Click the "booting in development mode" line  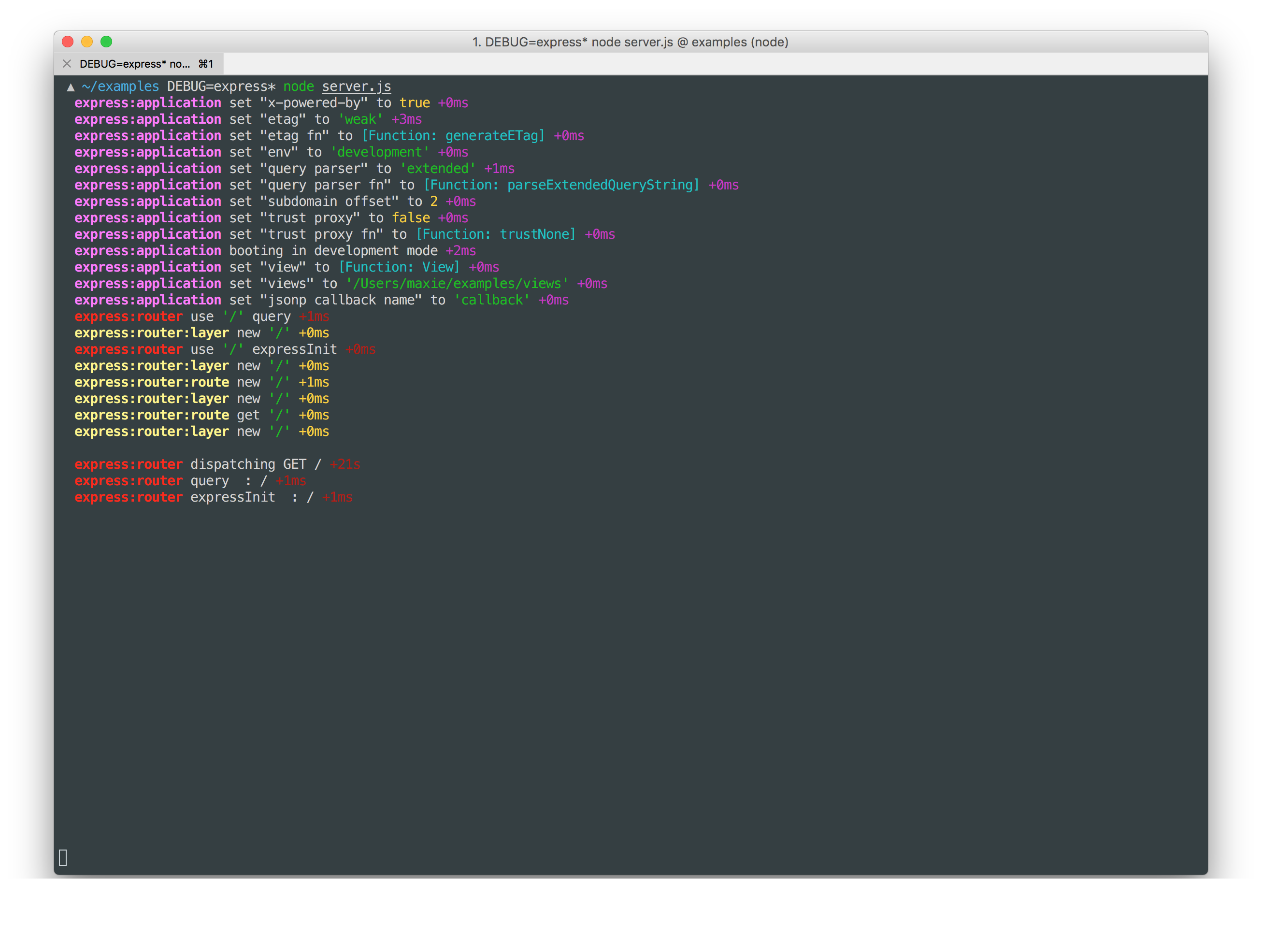pyautogui.click(x=333, y=251)
